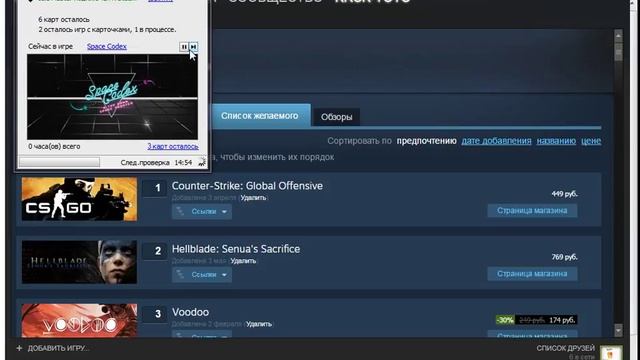Open 'Страница магазина' for Counter-Strike
The width and height of the screenshot is (640, 360).
point(532,211)
